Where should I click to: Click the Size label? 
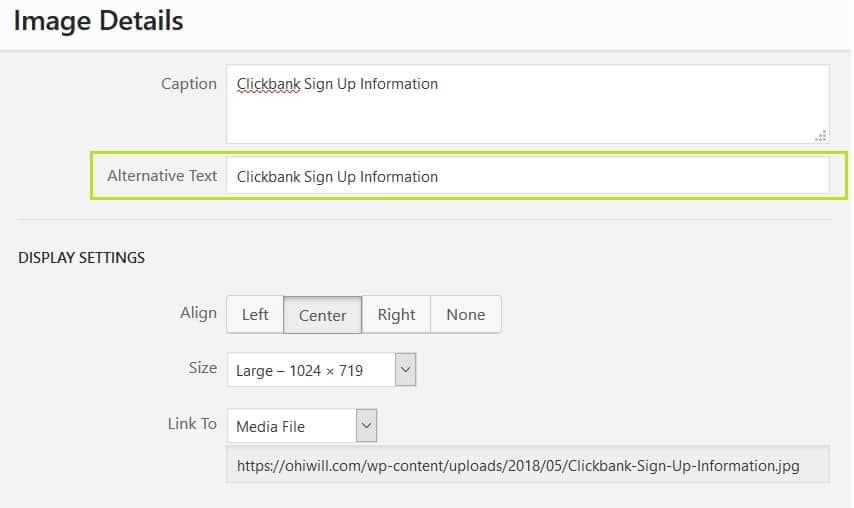click(x=203, y=368)
